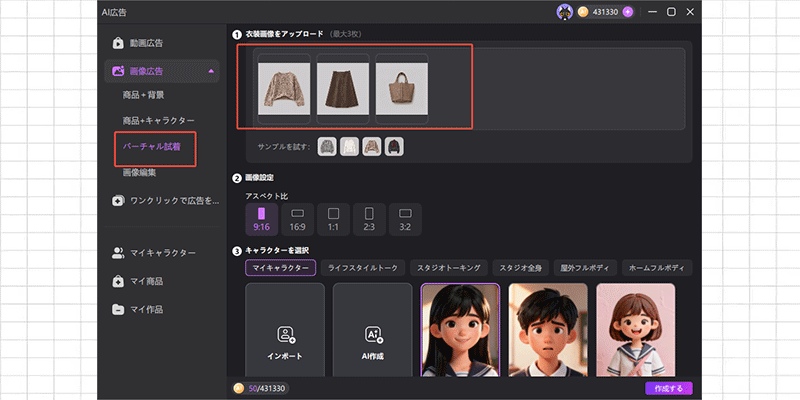The image size is (800, 400).
Task: Click the マイキャラクター people icon
Action: click(x=118, y=253)
